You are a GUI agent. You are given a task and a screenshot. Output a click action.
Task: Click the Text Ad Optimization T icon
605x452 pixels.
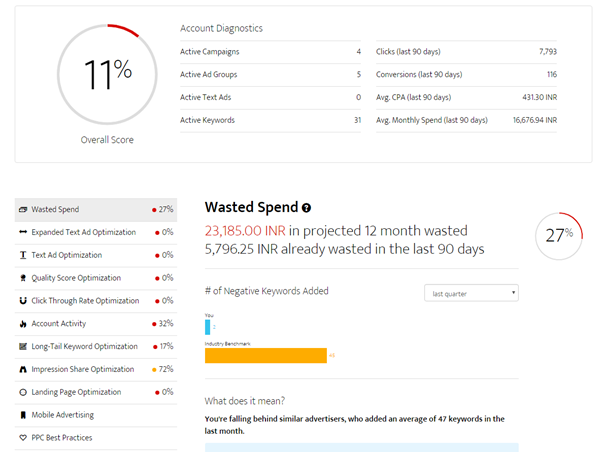[23, 255]
